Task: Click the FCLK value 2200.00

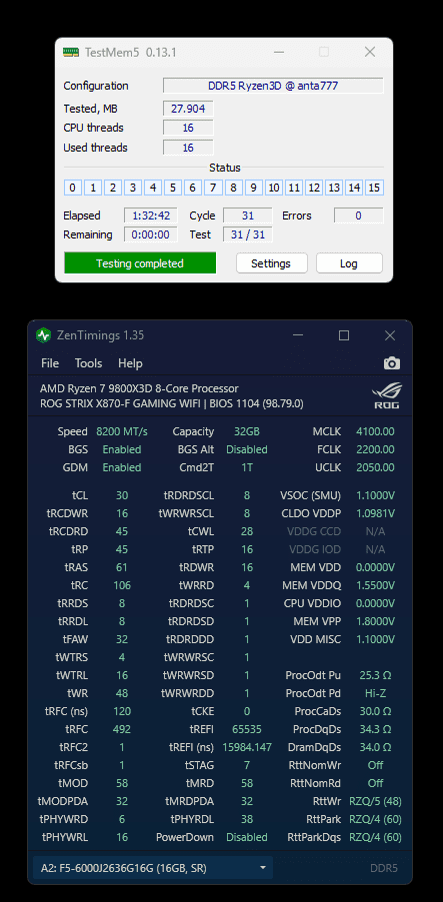Action: coord(375,449)
